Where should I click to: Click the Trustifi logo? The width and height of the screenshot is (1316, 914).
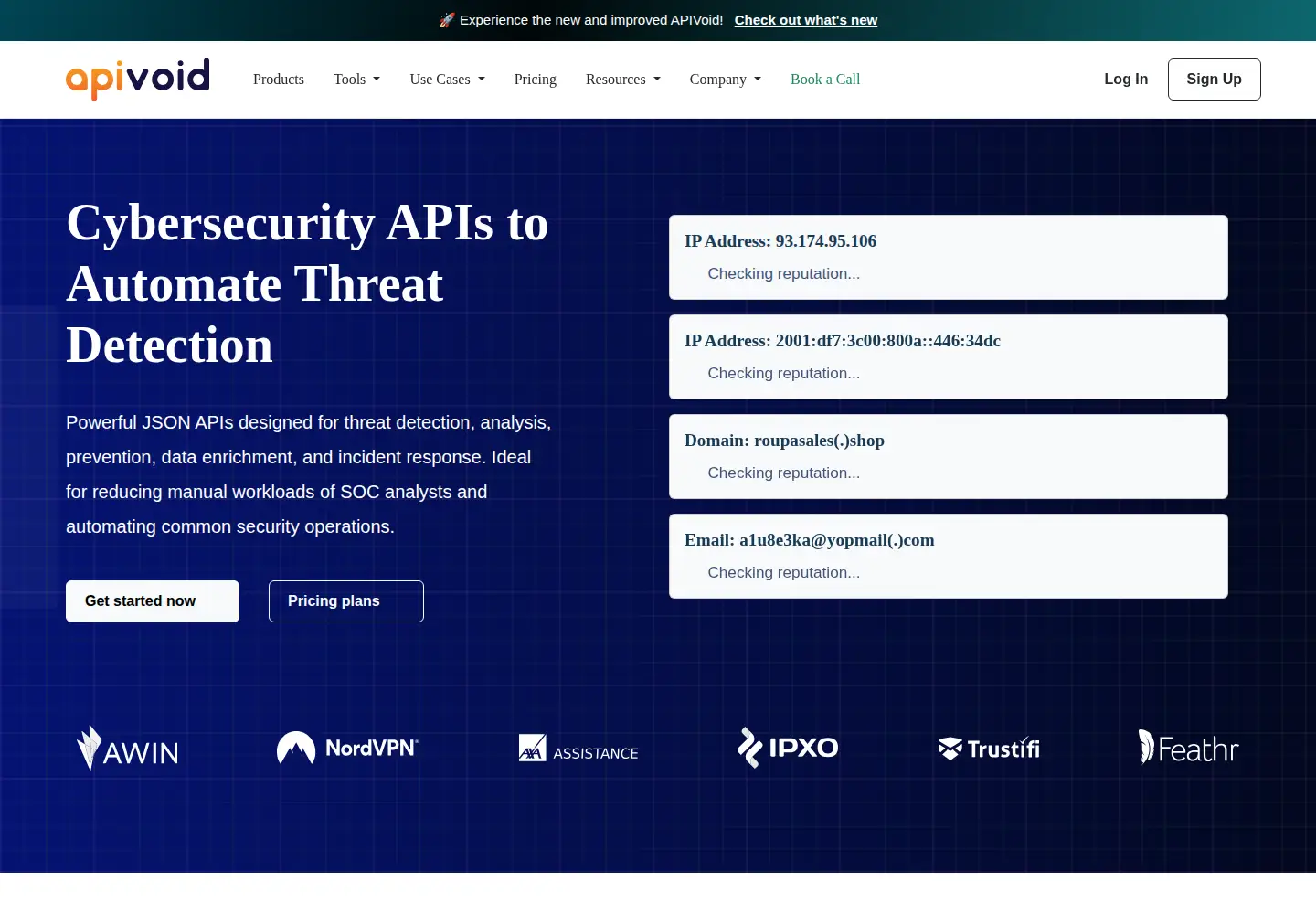pyautogui.click(x=989, y=749)
